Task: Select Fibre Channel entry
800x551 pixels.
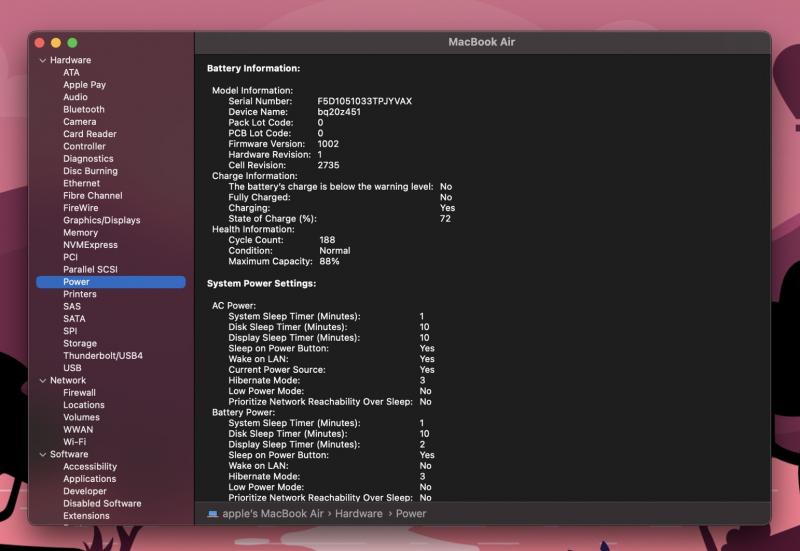Action: tap(93, 195)
